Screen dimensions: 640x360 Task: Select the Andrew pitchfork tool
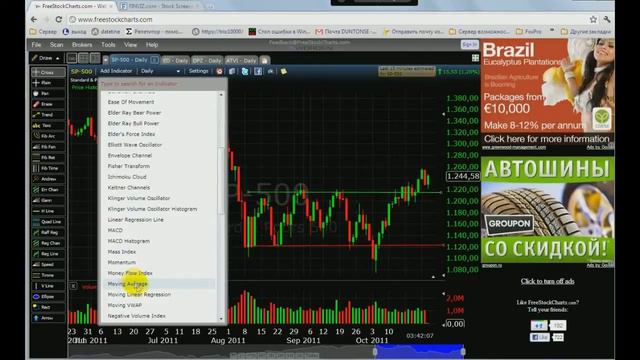[48, 179]
